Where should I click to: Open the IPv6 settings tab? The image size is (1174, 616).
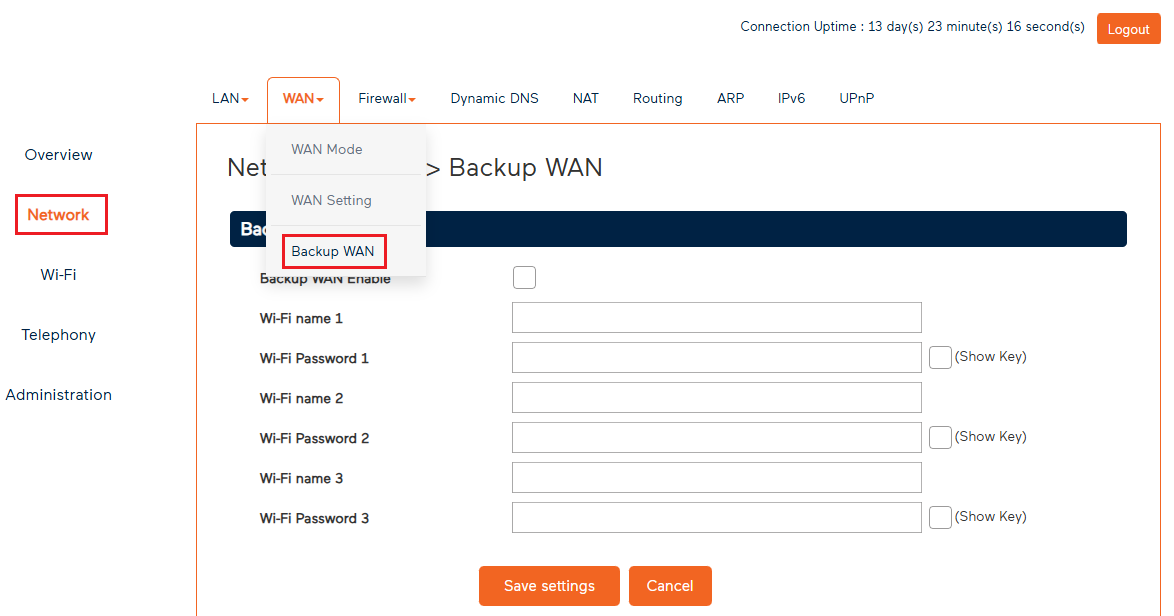791,98
